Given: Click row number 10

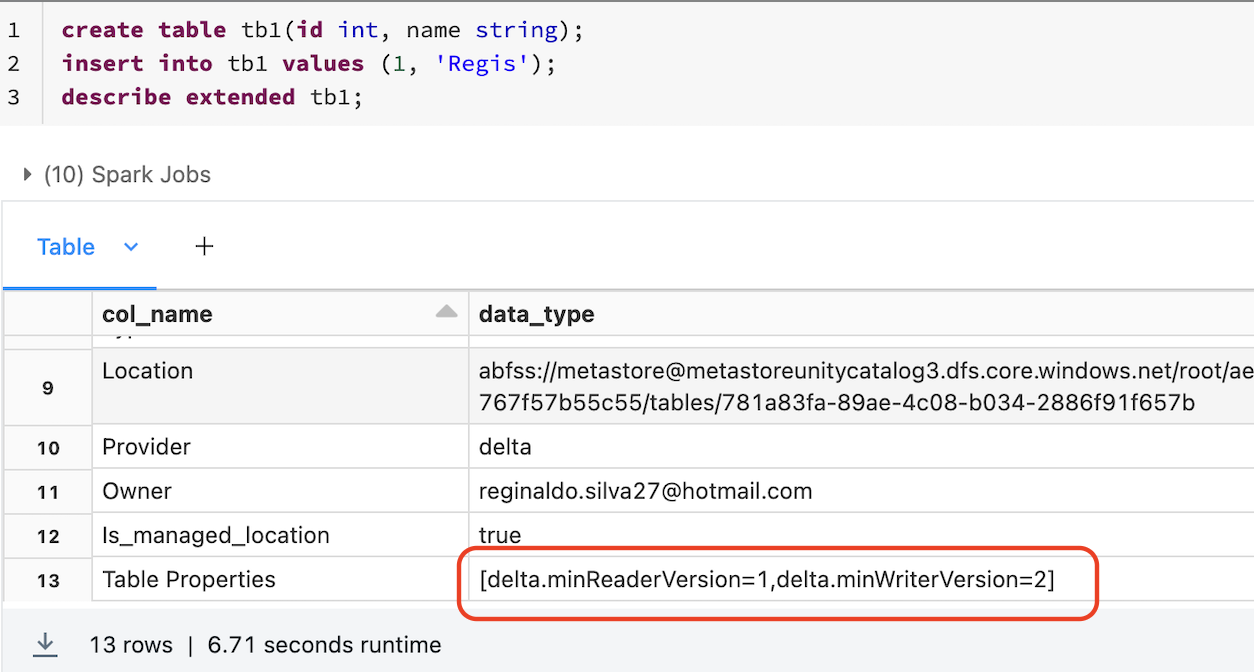Looking at the screenshot, I should [x=48, y=447].
